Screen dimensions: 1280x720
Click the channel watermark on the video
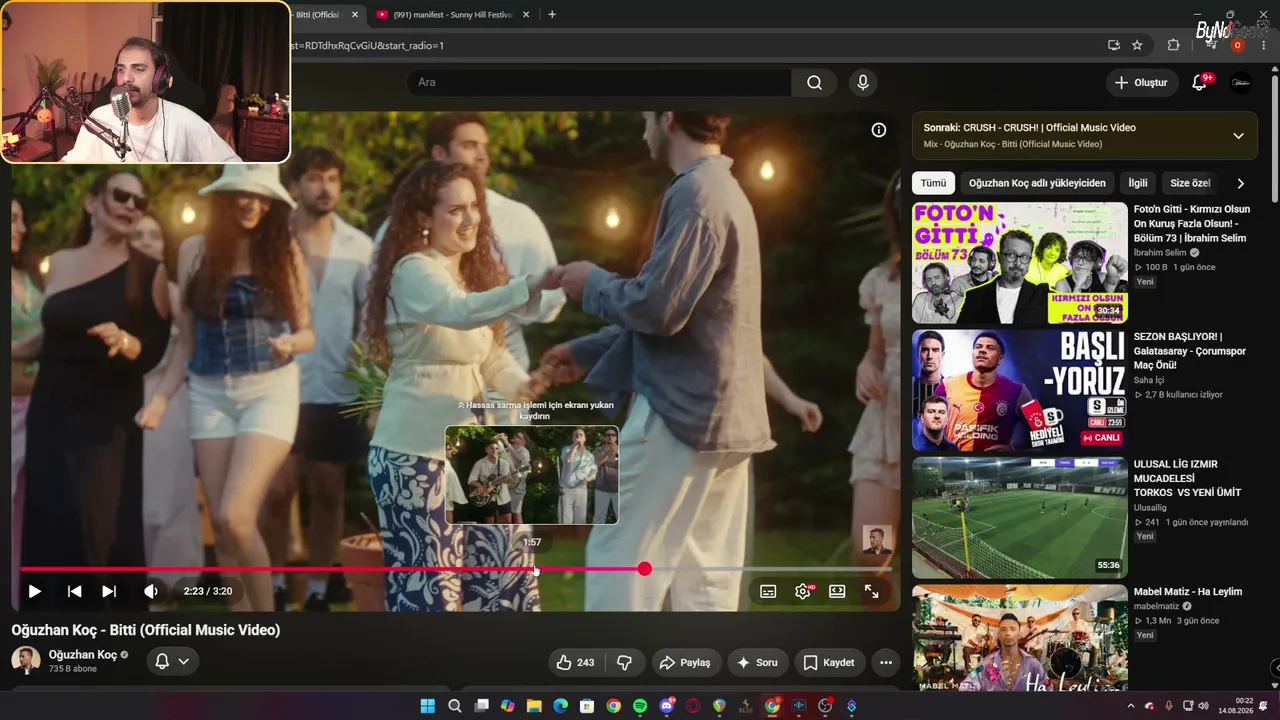(877, 540)
